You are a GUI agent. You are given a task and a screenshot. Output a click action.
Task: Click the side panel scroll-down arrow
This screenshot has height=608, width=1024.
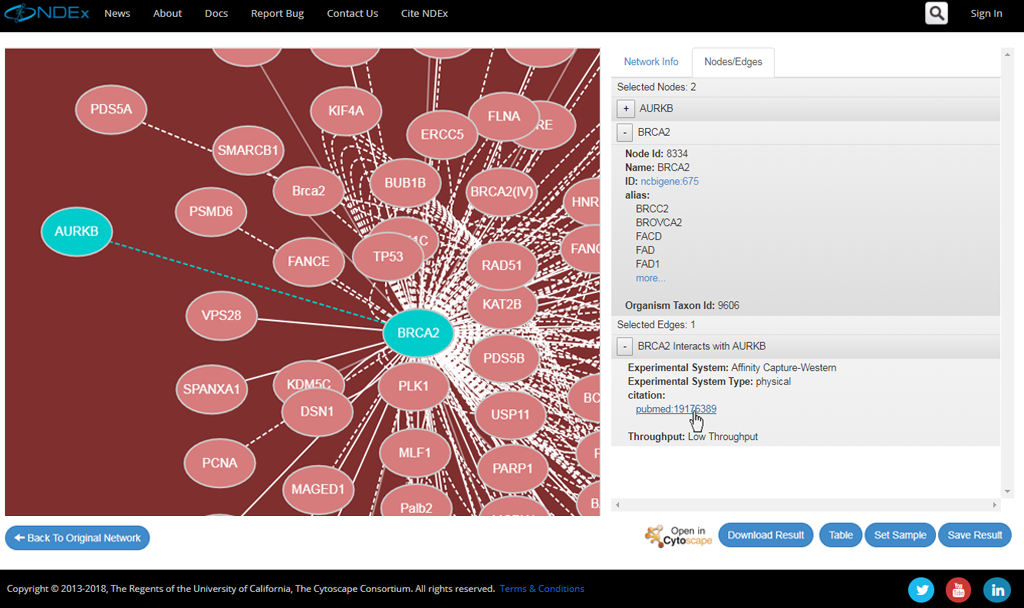pyautogui.click(x=1007, y=492)
